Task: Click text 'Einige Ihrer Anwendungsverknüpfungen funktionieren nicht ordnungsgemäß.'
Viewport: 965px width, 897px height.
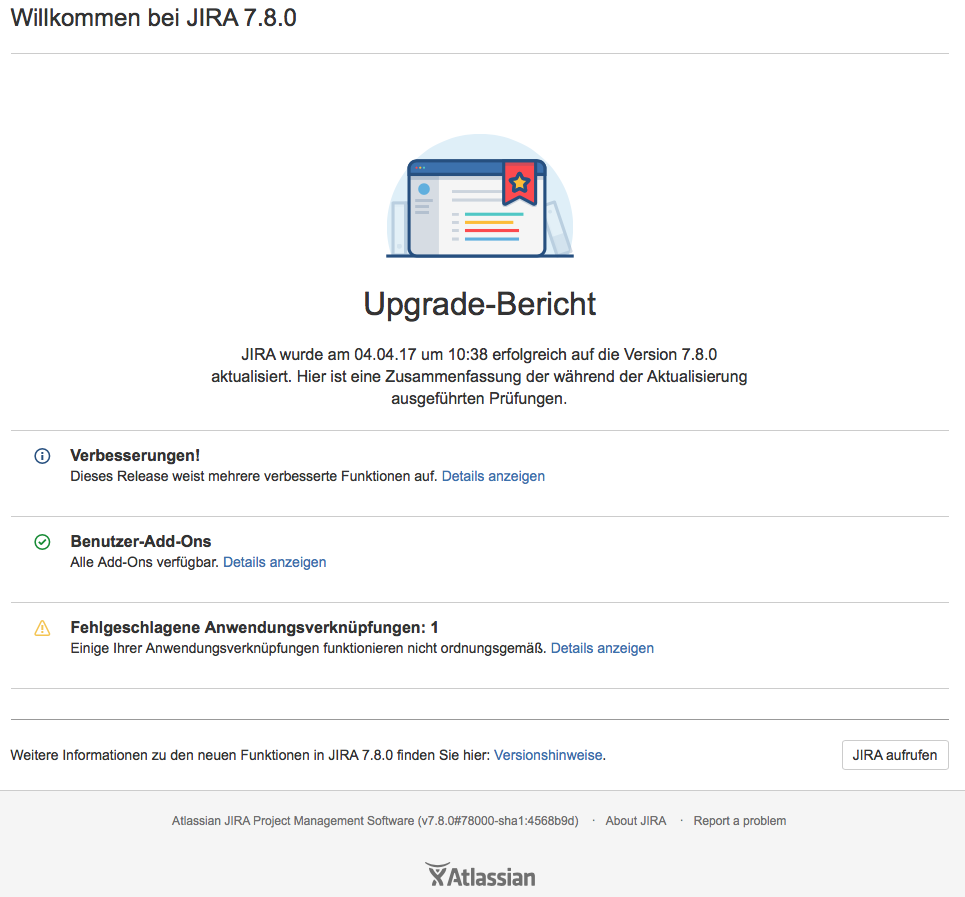Action: (x=308, y=648)
